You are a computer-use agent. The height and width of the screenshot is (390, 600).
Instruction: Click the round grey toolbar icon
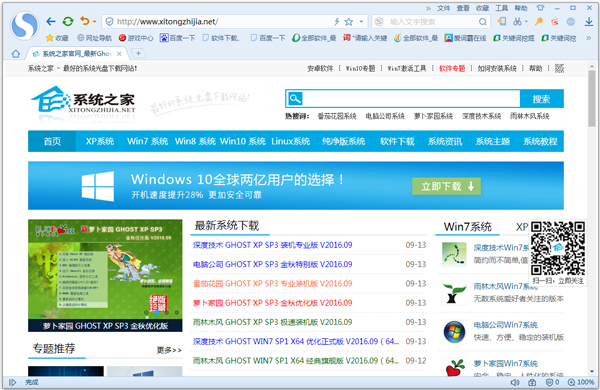pyautogui.click(x=571, y=22)
